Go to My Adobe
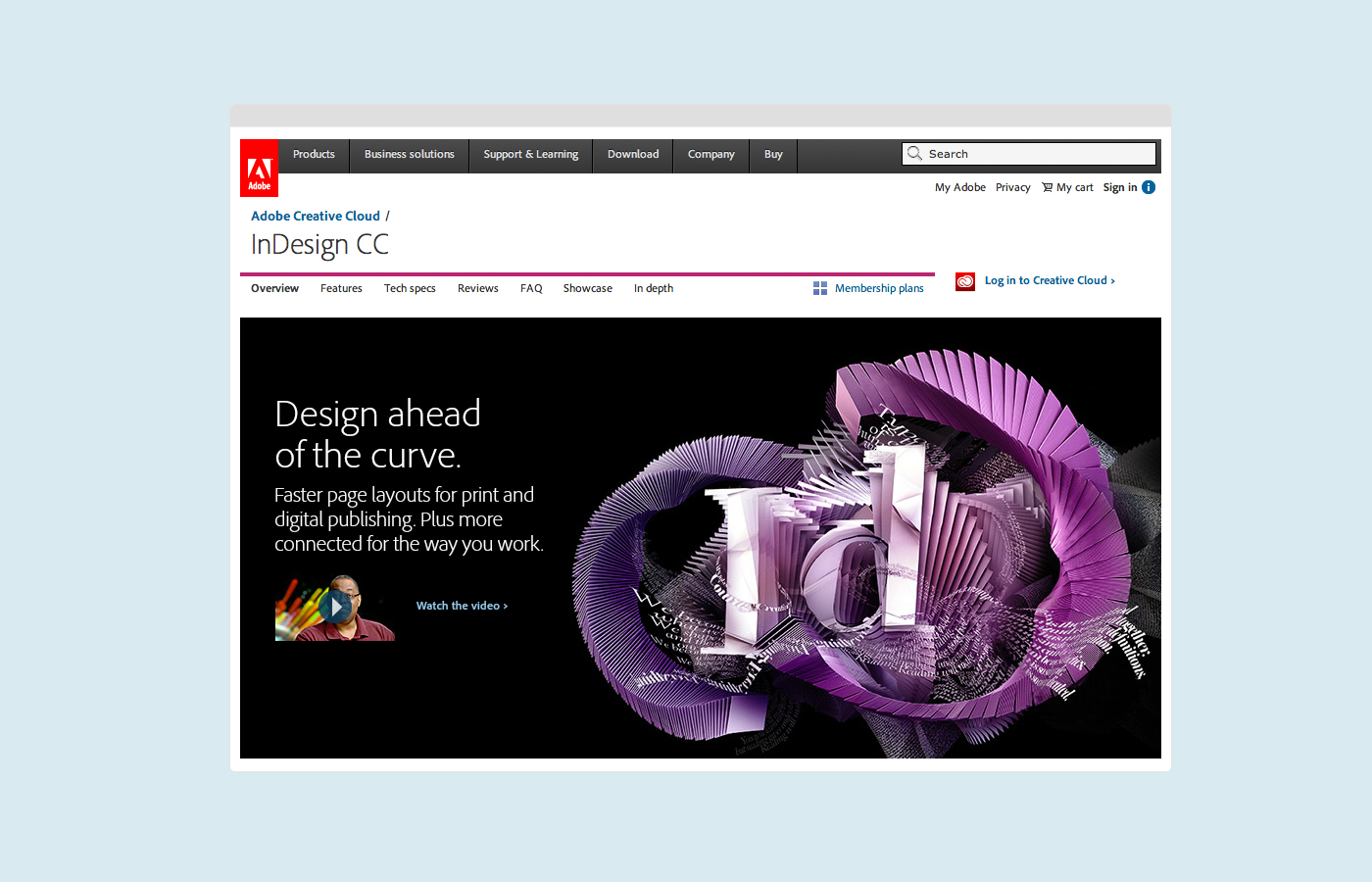1372x882 pixels. (960, 187)
